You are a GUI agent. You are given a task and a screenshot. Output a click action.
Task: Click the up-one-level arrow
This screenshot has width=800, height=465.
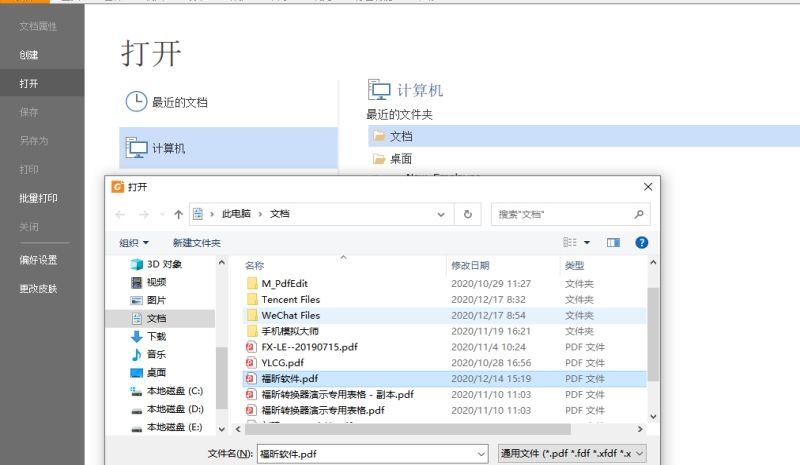tap(178, 214)
